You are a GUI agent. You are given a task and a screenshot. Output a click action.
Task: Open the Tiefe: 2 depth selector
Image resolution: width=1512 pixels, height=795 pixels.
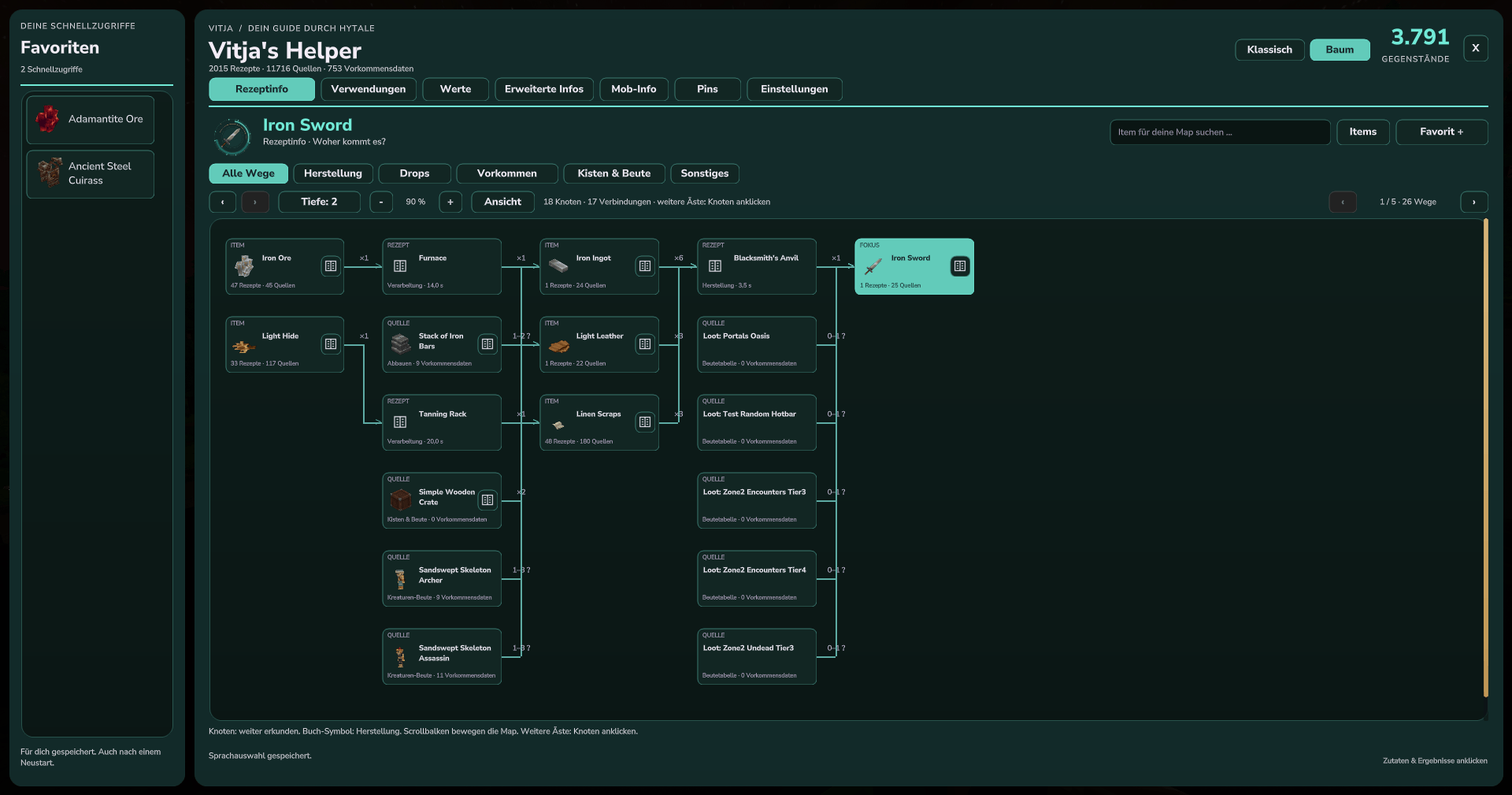click(x=319, y=202)
